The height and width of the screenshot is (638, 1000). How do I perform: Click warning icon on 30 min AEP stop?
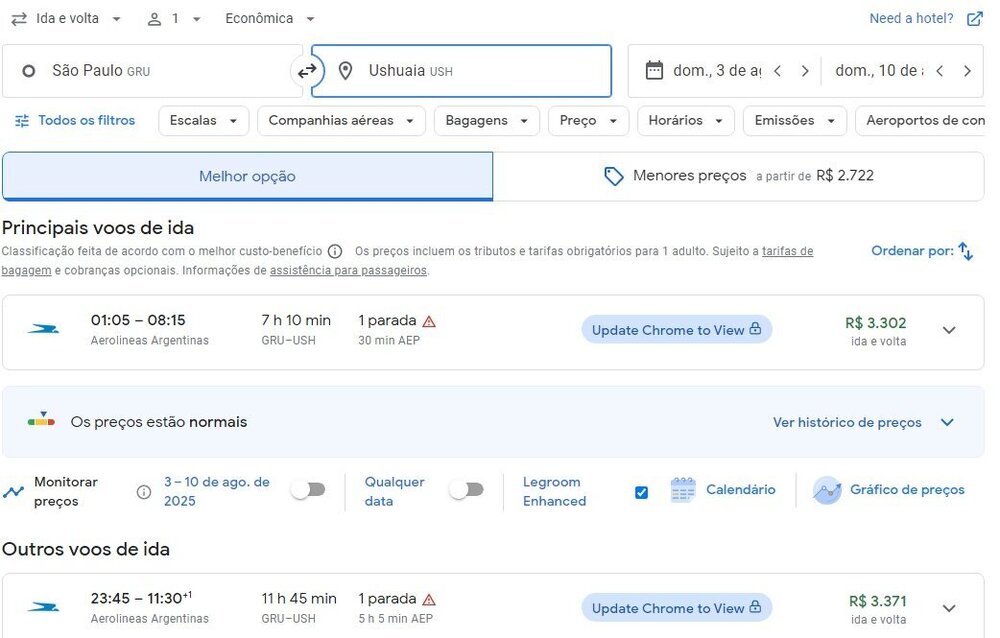[429, 321]
